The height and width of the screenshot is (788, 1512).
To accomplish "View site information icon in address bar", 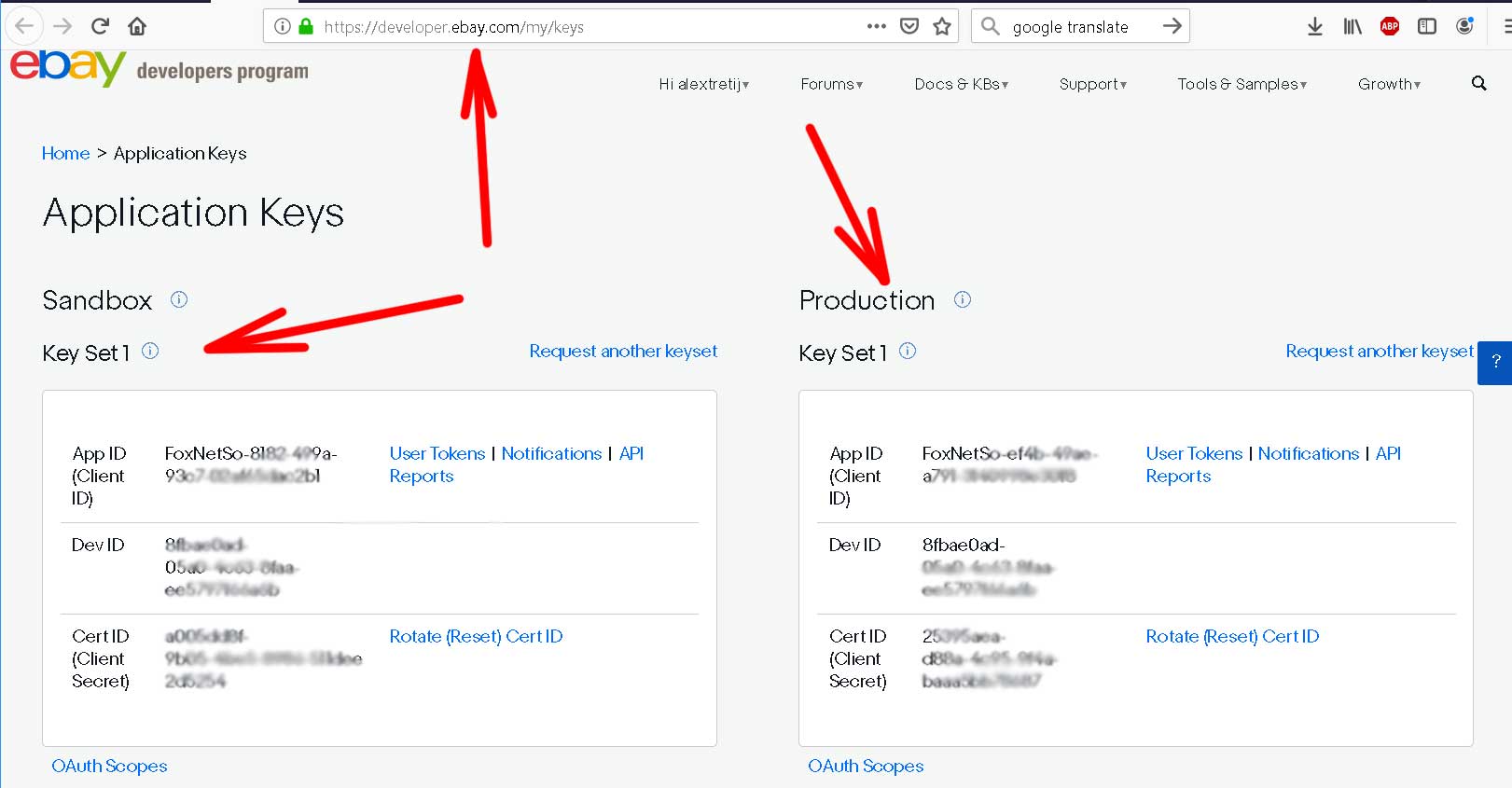I will click(x=283, y=26).
